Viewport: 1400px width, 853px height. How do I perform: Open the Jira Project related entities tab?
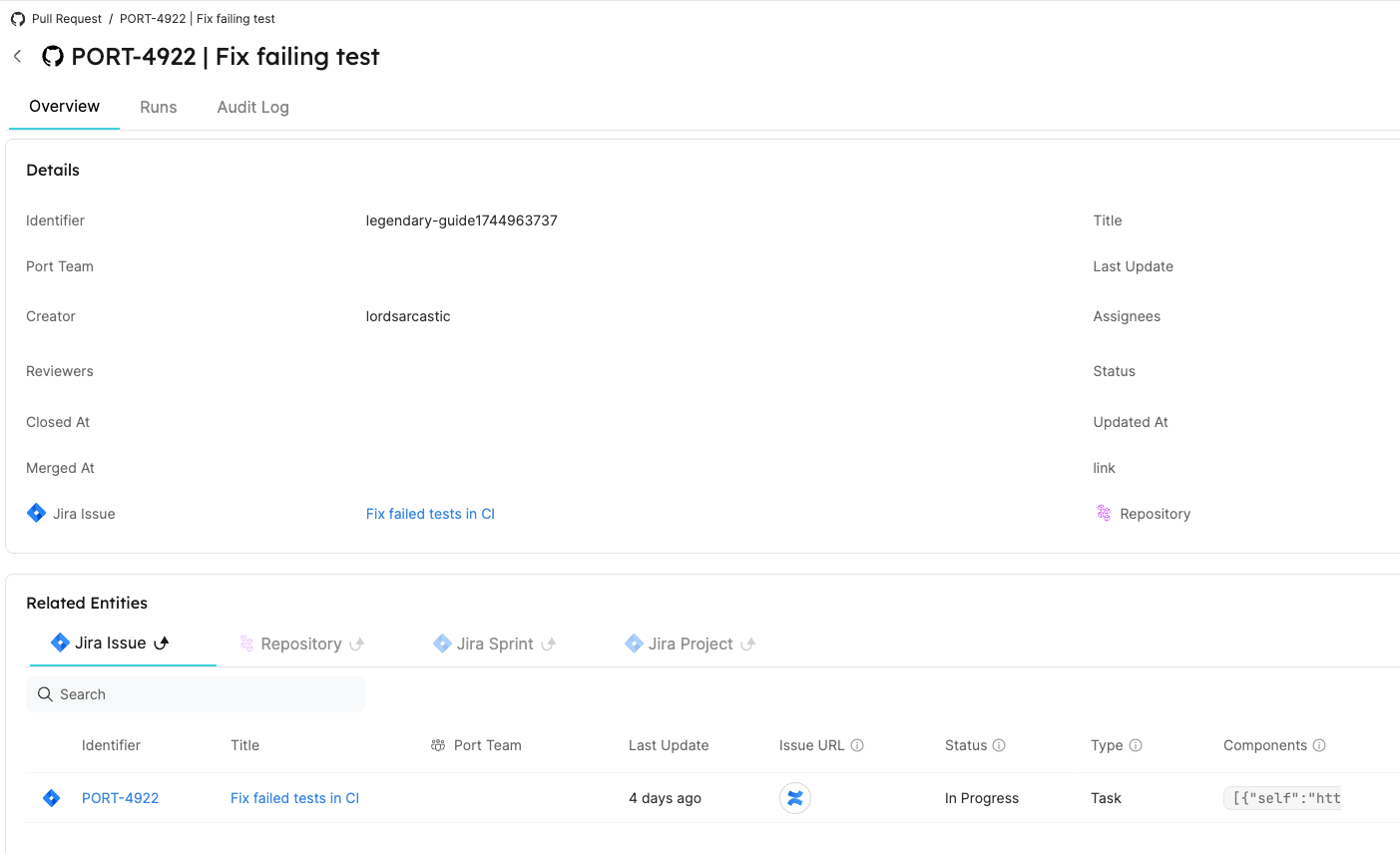click(x=690, y=643)
